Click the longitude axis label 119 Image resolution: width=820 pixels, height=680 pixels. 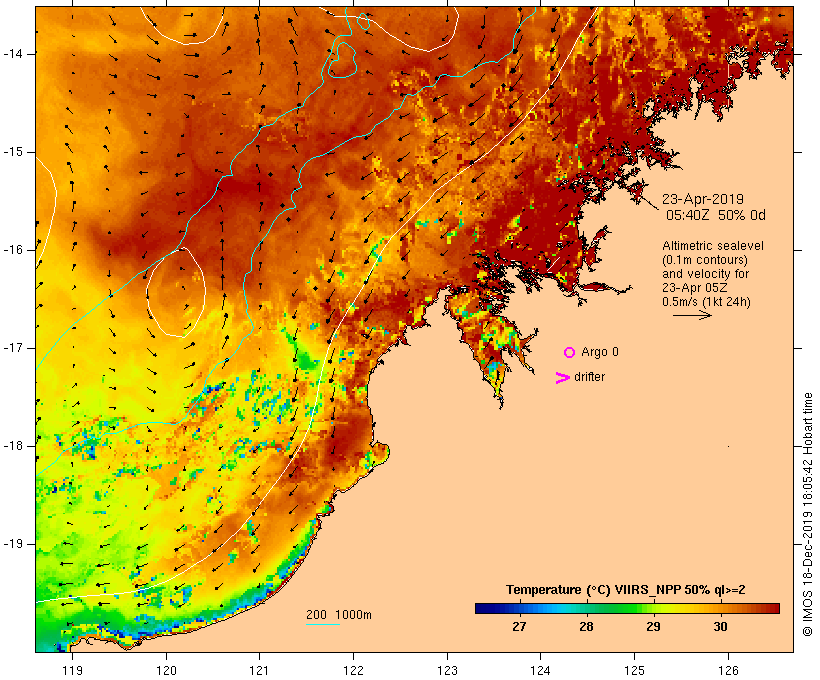coord(72,670)
